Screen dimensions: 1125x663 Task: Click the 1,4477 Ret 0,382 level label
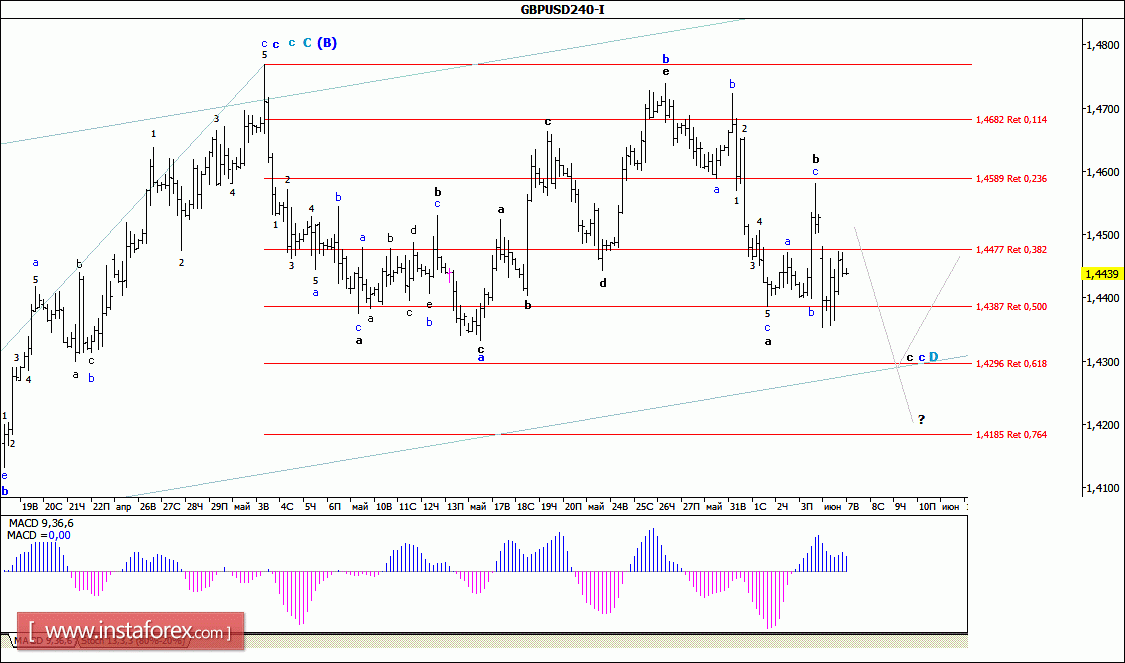pos(1010,250)
